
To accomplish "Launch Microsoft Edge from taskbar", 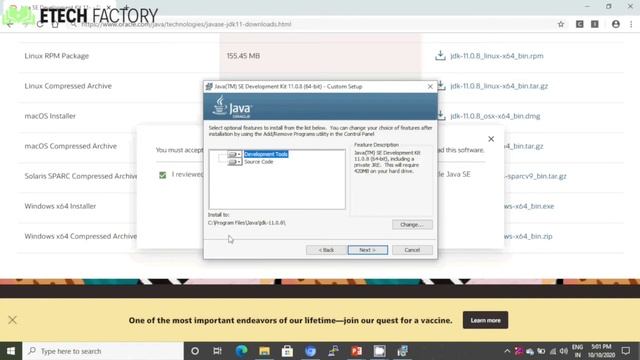I will click(x=241, y=351).
